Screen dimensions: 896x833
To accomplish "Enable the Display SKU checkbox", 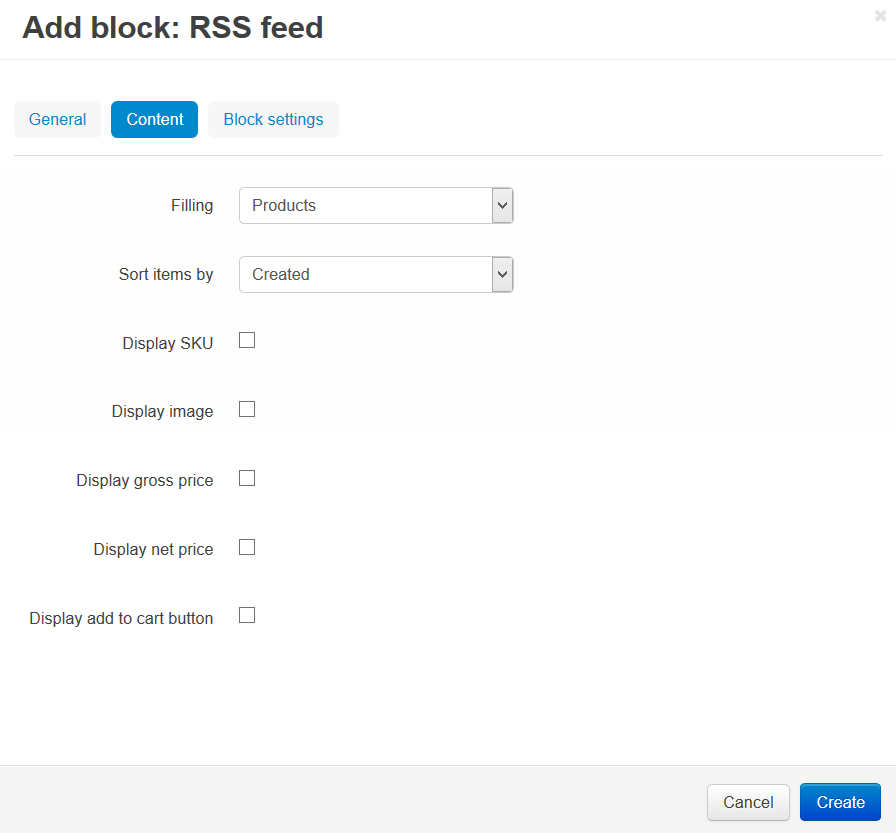I will pos(247,341).
